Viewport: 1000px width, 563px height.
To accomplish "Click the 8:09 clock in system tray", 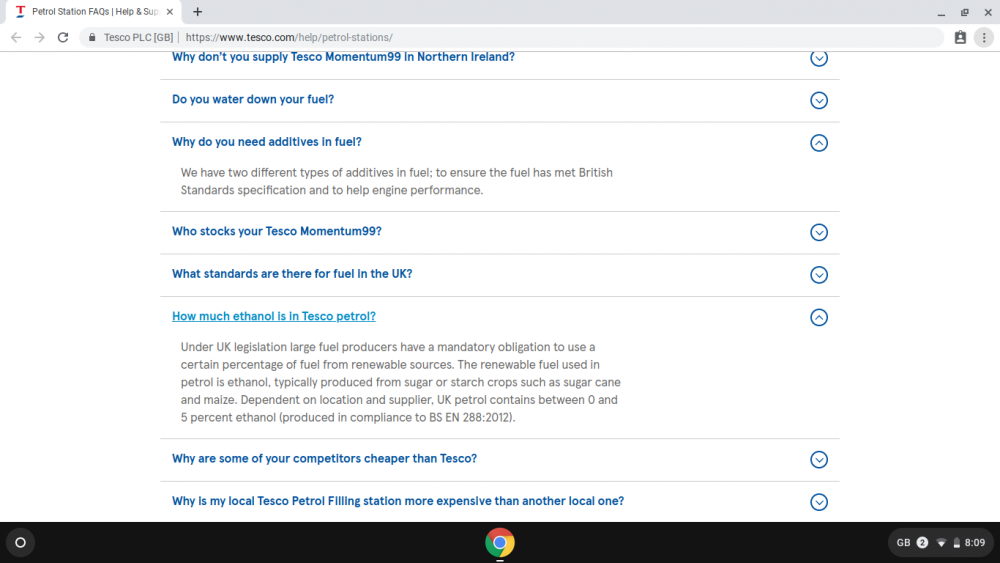I will point(974,543).
